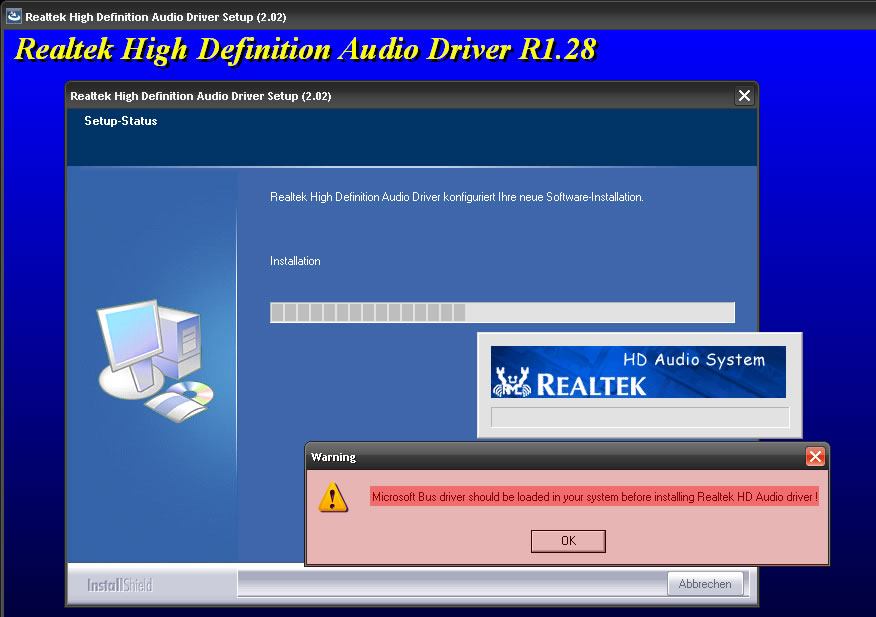Click the empty progress bar under Realtek banner
Screen dimensions: 876x617
[640, 417]
